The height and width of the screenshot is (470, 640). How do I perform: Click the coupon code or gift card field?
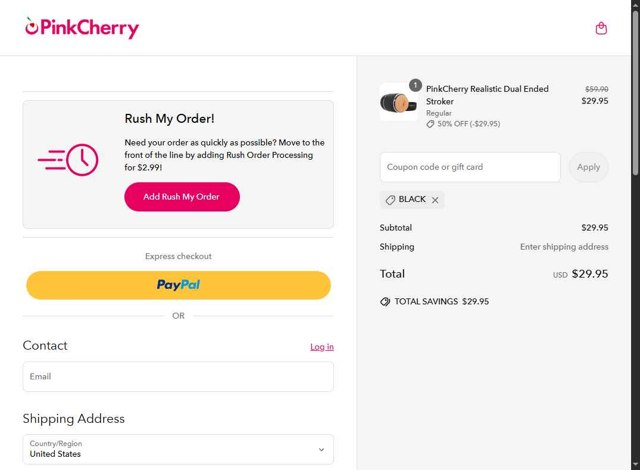click(x=469, y=167)
